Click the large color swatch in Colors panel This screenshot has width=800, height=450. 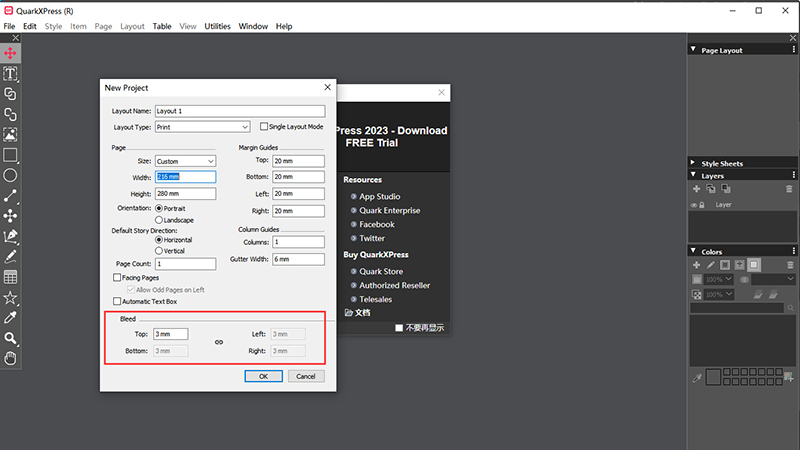(713, 378)
